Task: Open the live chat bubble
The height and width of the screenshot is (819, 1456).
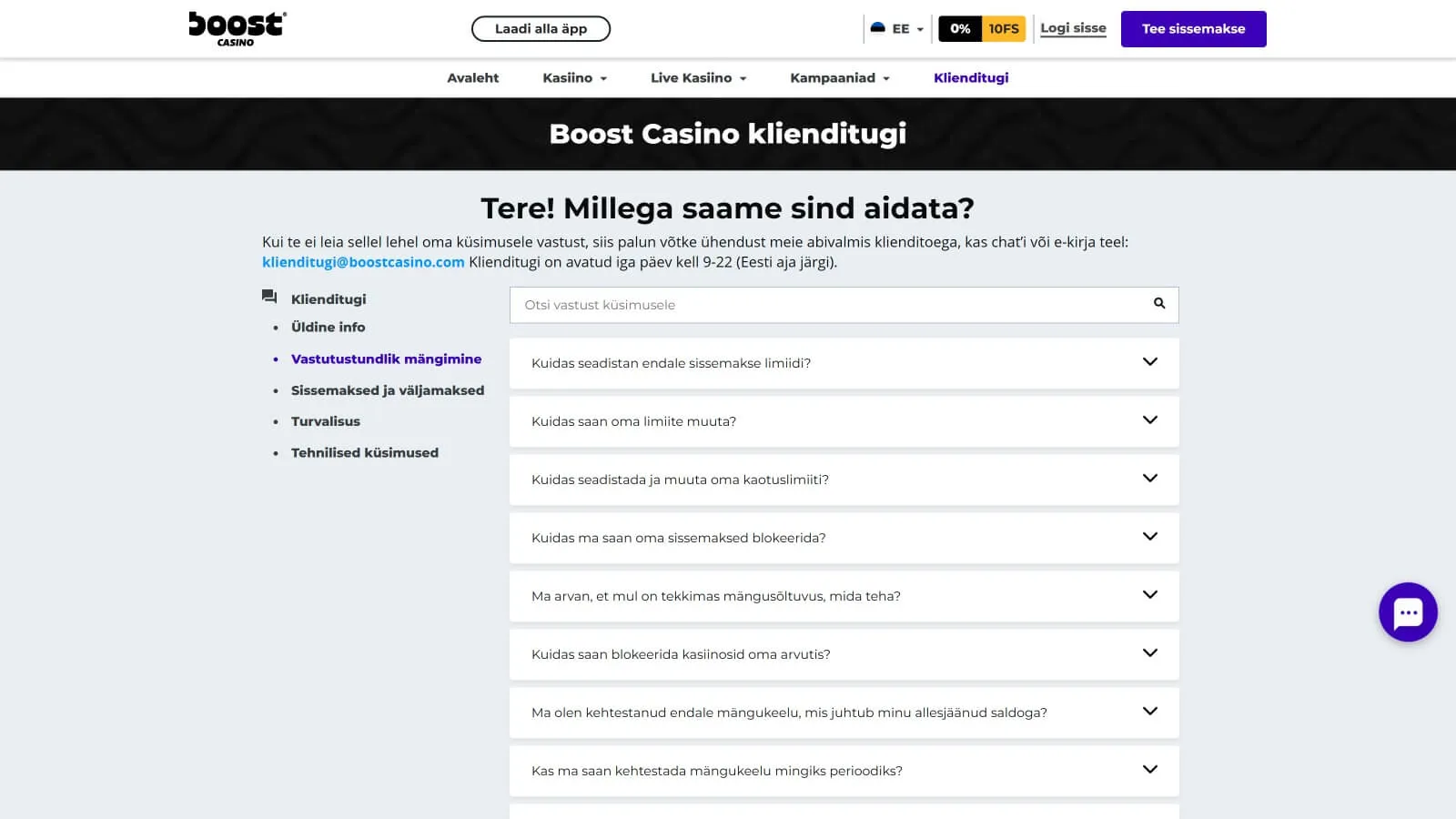Action: (x=1408, y=612)
